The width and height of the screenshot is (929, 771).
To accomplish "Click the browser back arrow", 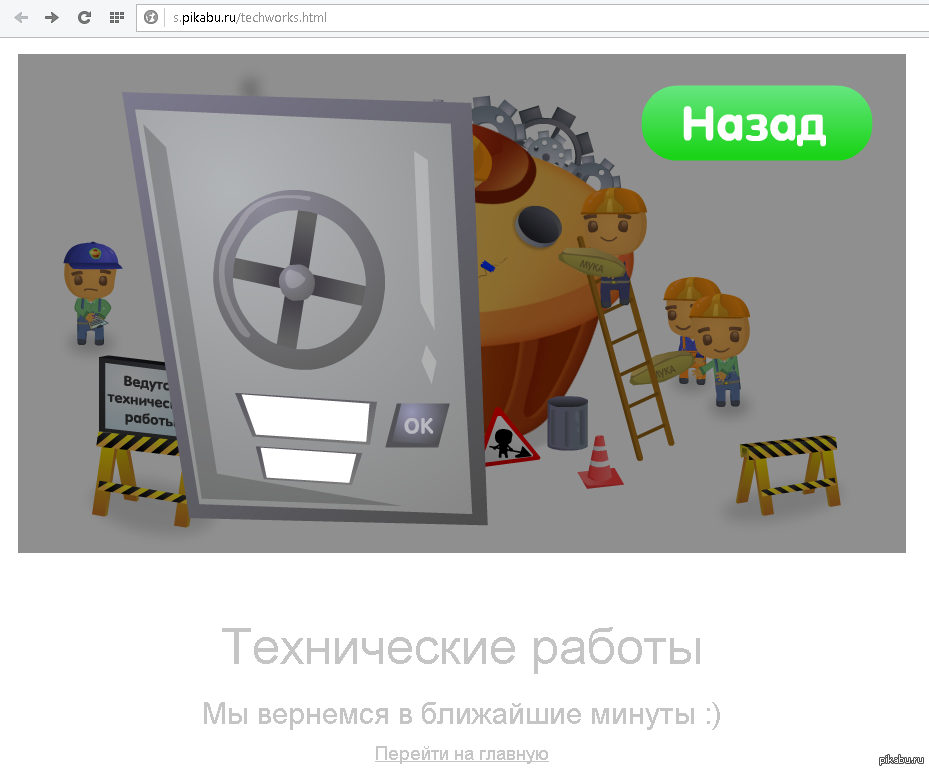I will [x=21, y=18].
